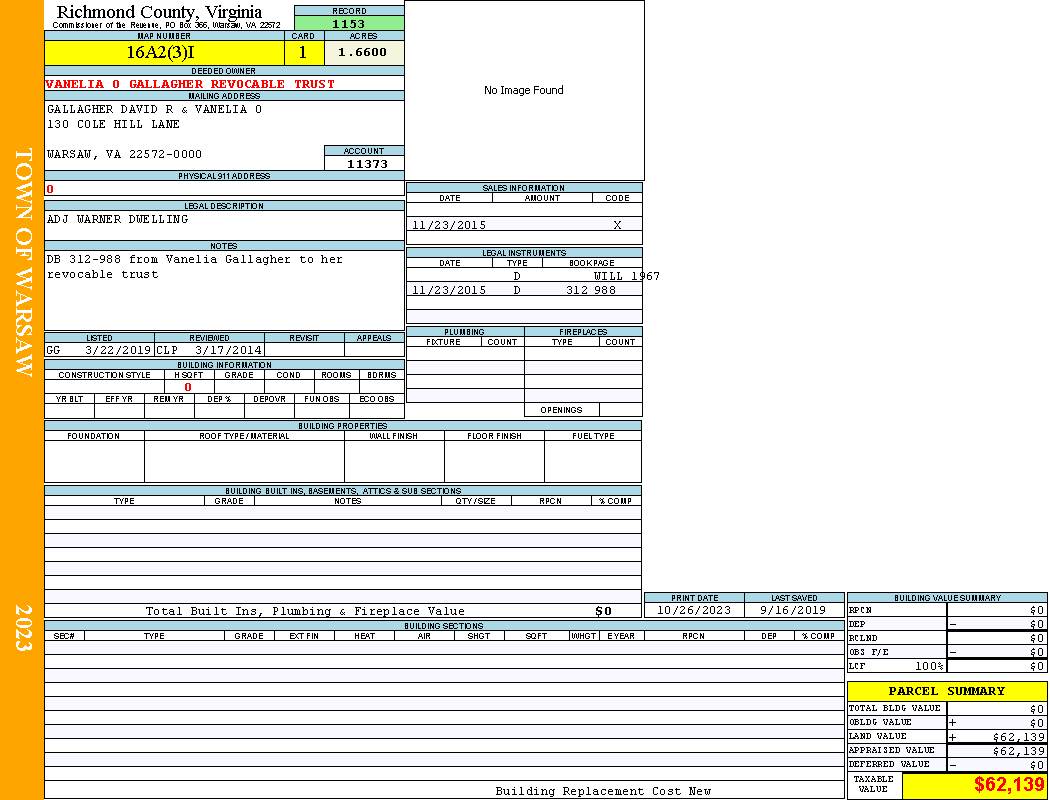Image resolution: width=1050 pixels, height=800 pixels.
Task: Click the PHYSICAL 911 ADDRESS header
Action: 224,176
